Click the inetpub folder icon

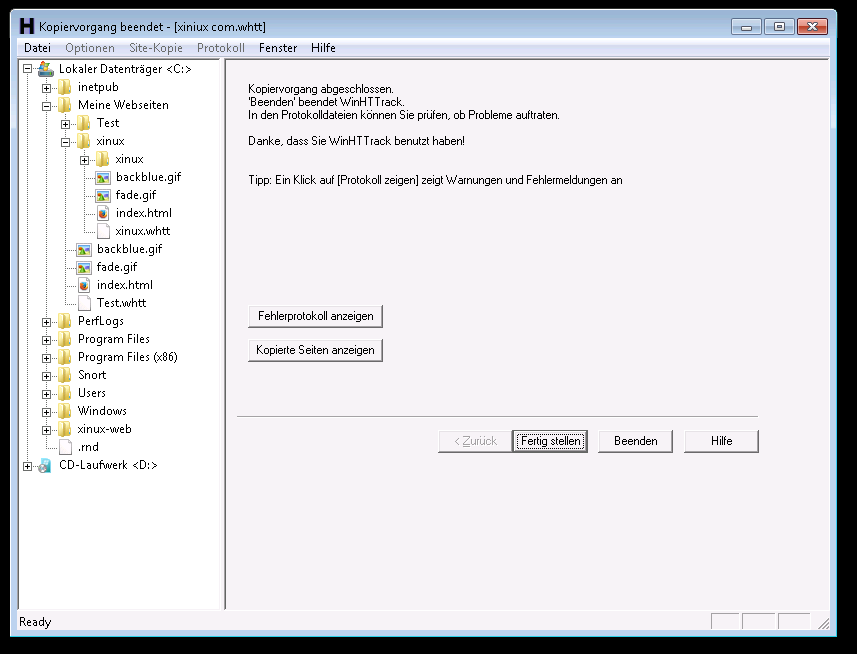[x=65, y=87]
